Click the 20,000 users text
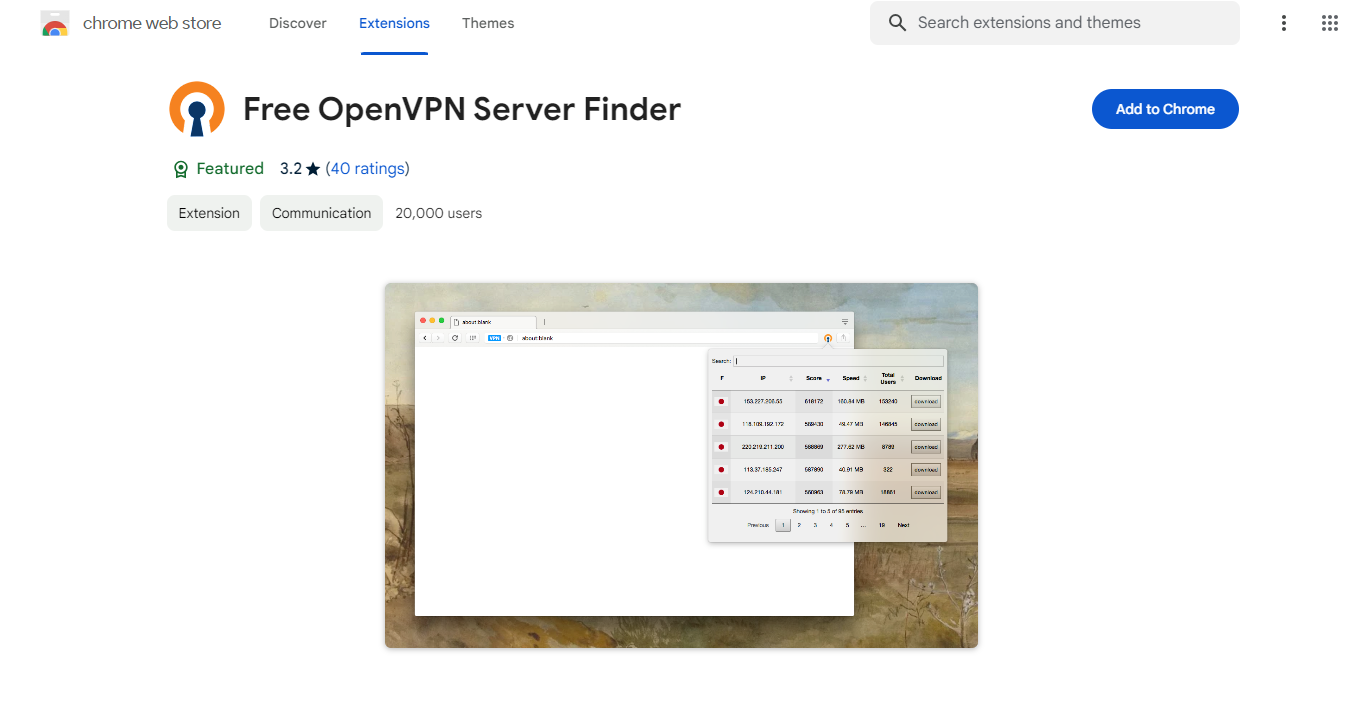 [x=438, y=213]
